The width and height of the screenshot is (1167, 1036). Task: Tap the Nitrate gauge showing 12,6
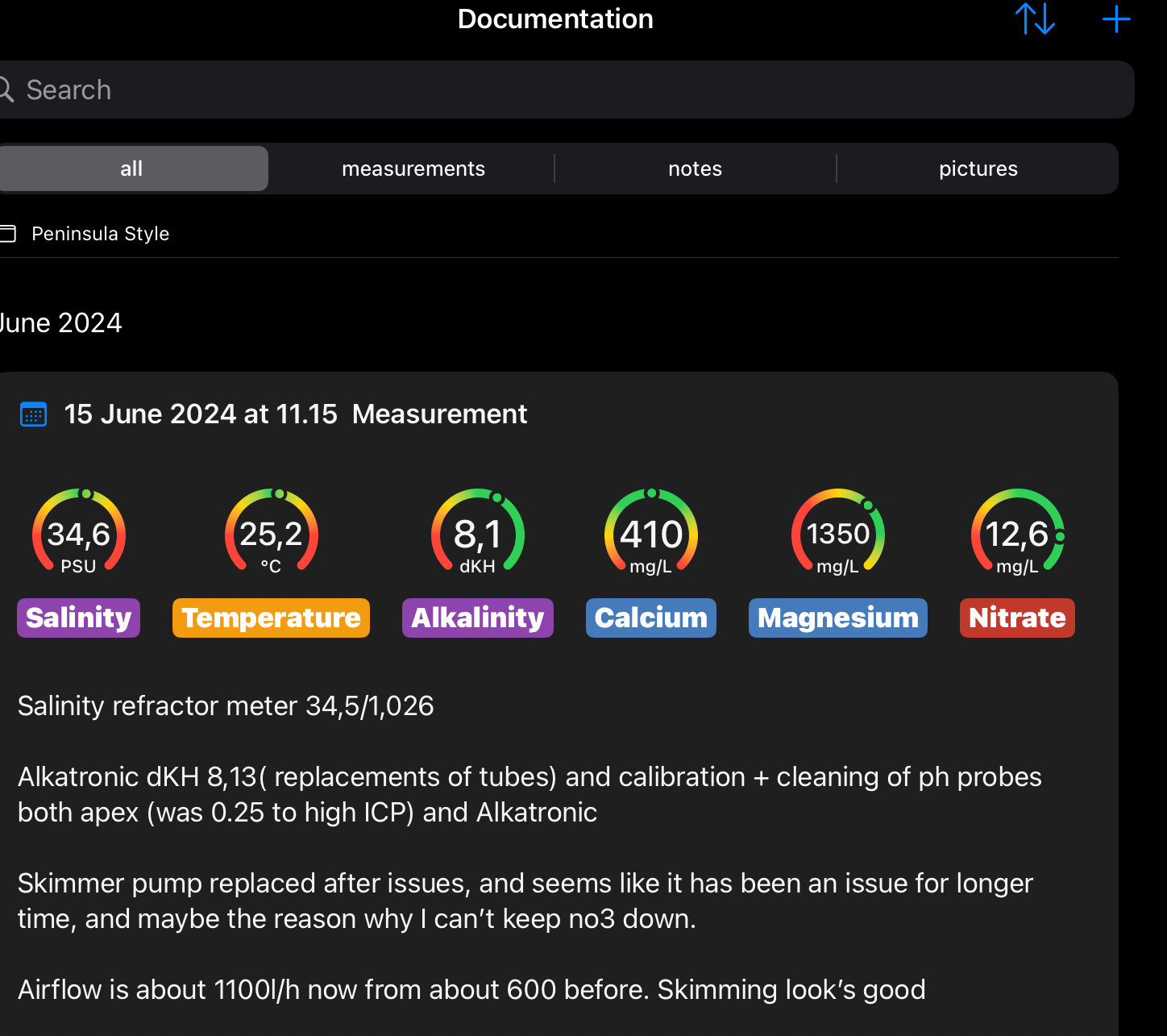pyautogui.click(x=1017, y=533)
